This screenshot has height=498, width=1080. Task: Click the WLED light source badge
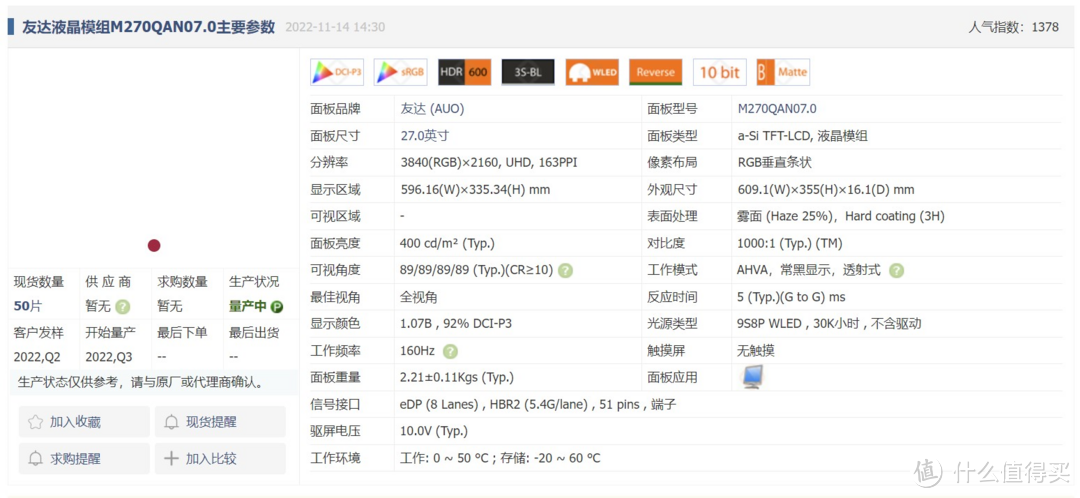click(592, 72)
